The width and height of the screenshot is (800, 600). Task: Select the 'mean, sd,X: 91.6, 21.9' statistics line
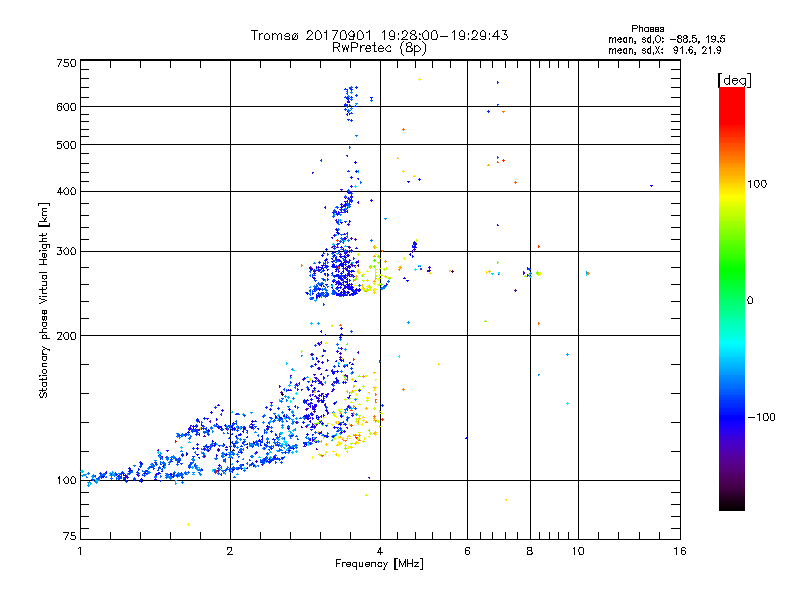coord(664,50)
